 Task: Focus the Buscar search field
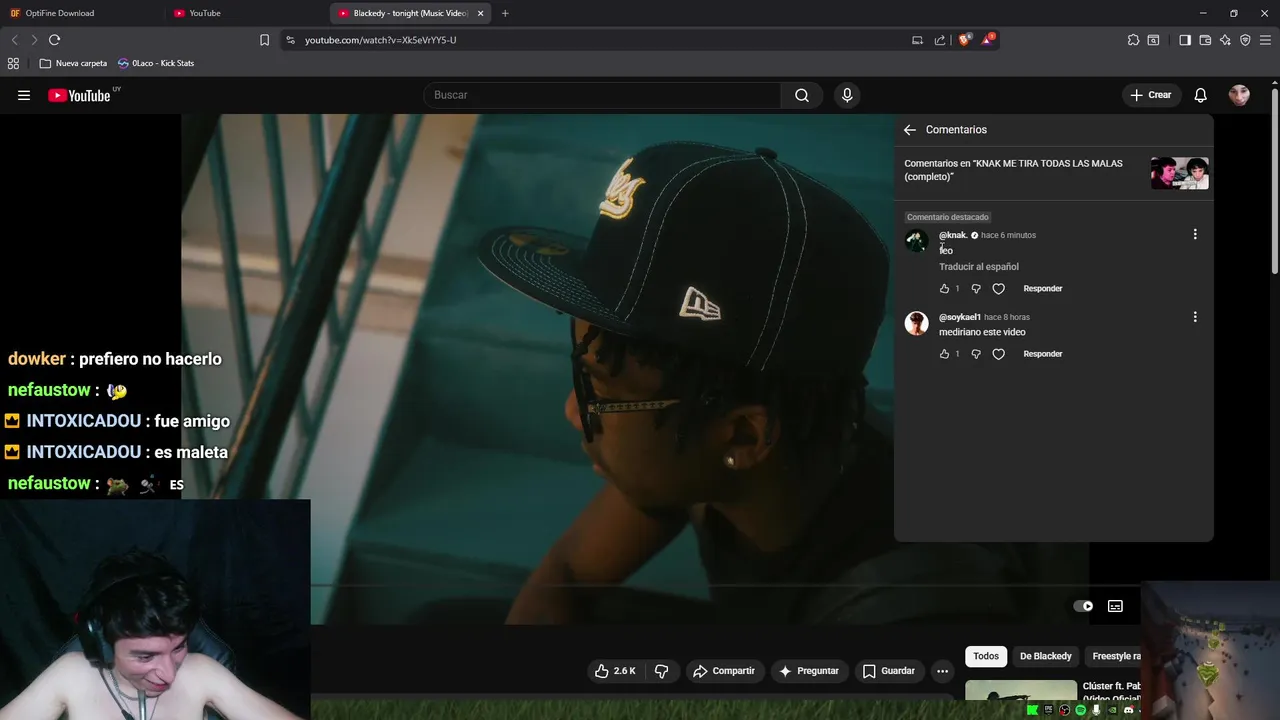(603, 95)
